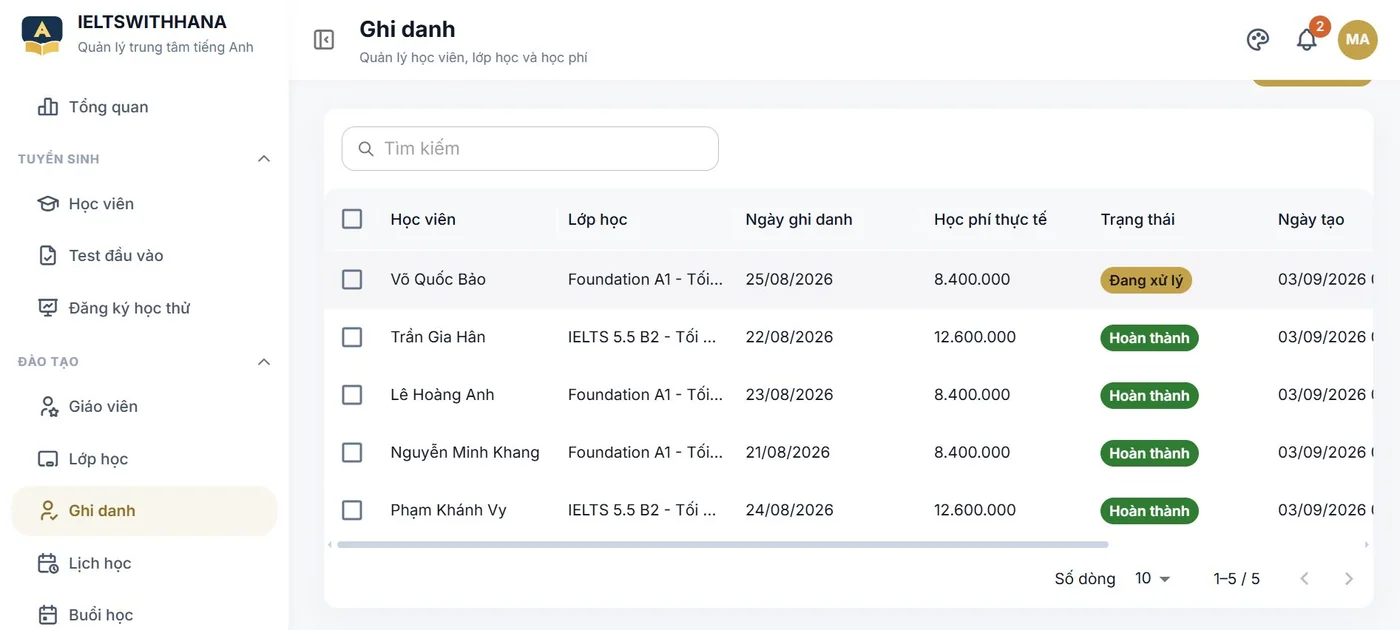Screen dimensions: 1400x630
Task: Click the enrollment date 22/08/2026
Action: tap(789, 337)
